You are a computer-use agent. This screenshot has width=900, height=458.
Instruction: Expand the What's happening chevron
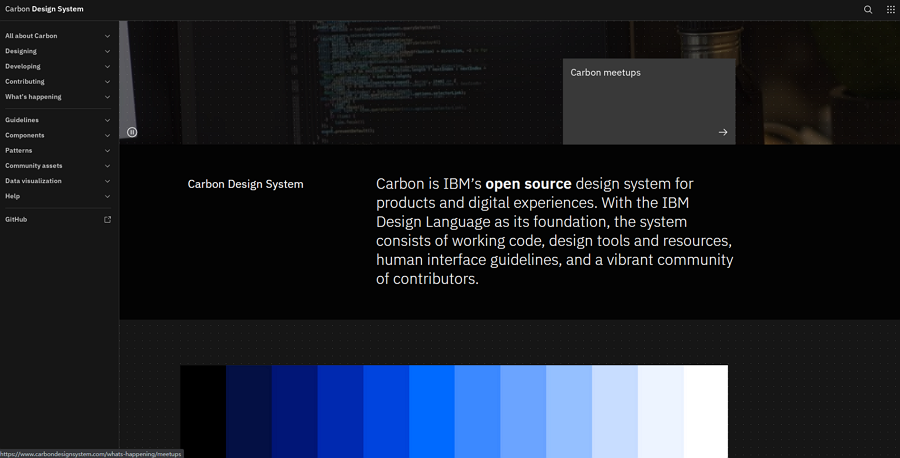[x=107, y=97]
